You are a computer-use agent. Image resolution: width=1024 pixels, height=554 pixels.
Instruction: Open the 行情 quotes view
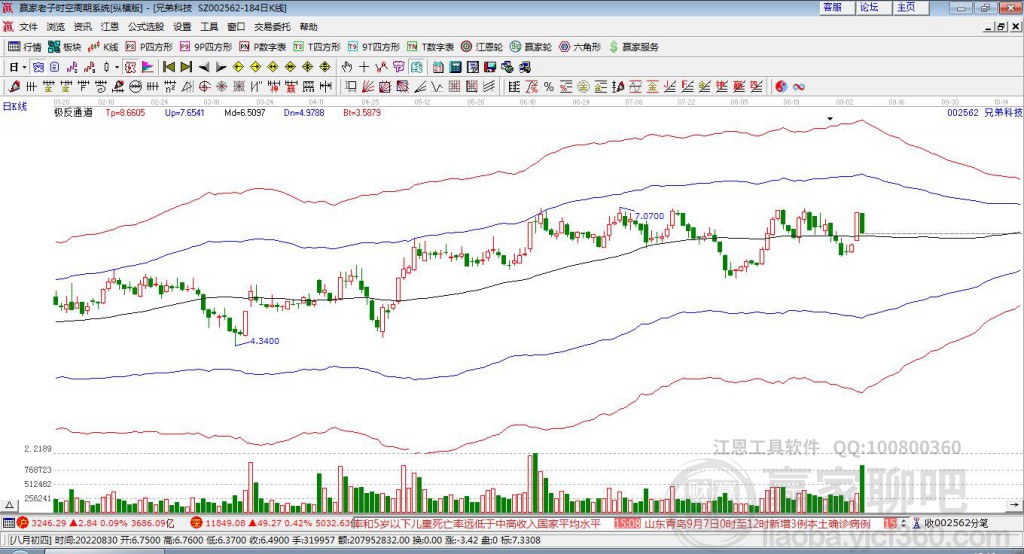click(x=24, y=47)
